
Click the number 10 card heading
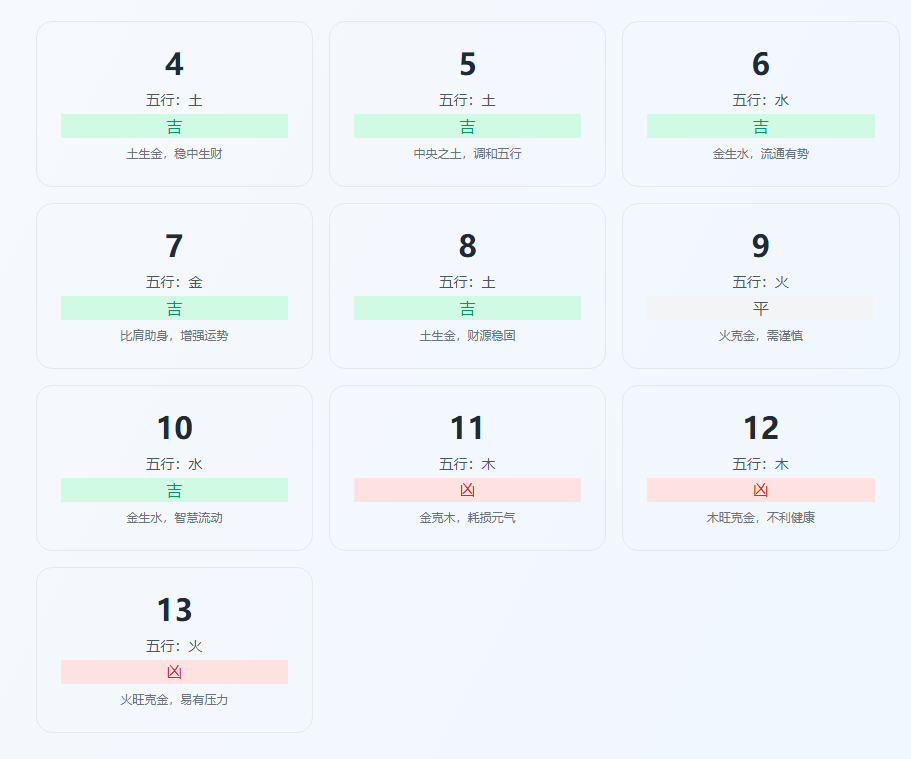[x=174, y=429]
